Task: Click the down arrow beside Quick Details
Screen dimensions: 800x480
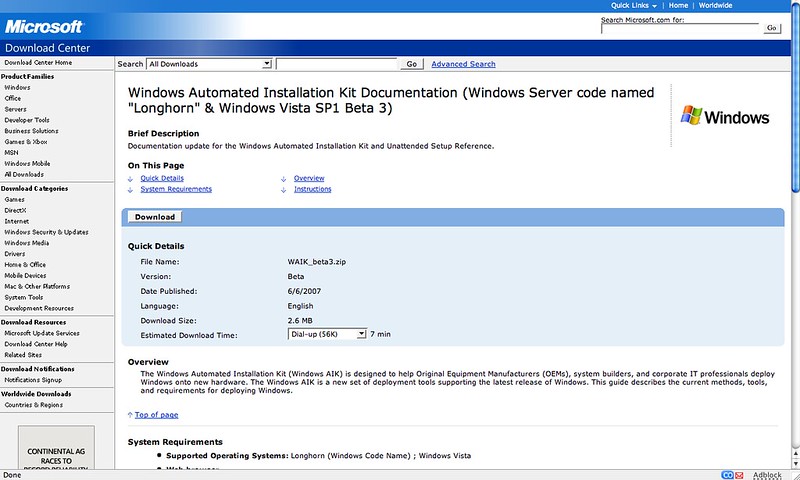Action: 130,179
